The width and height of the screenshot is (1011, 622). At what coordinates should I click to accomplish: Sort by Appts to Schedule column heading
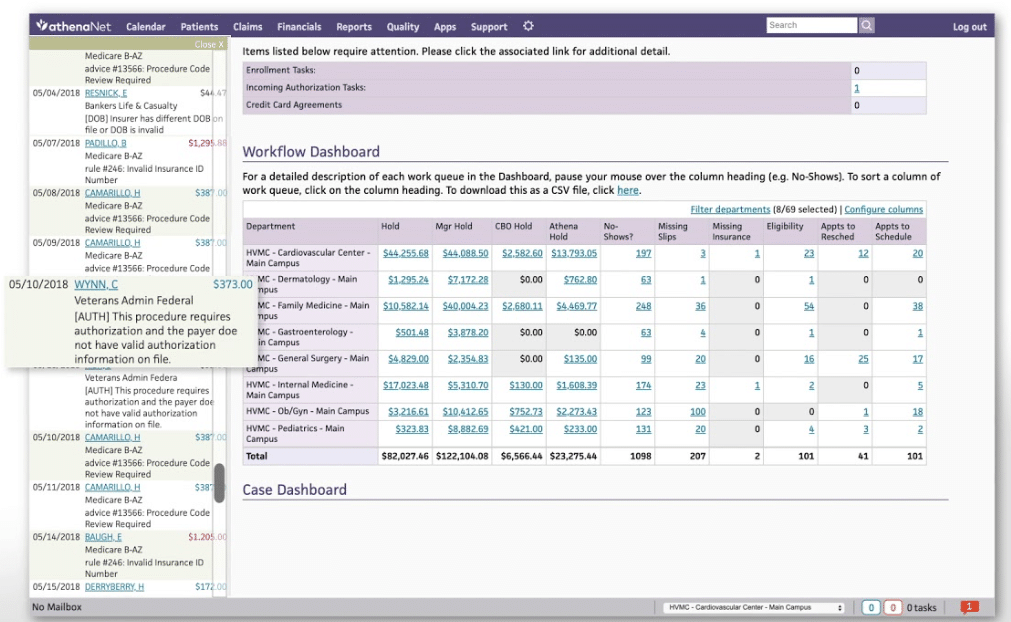tap(893, 231)
